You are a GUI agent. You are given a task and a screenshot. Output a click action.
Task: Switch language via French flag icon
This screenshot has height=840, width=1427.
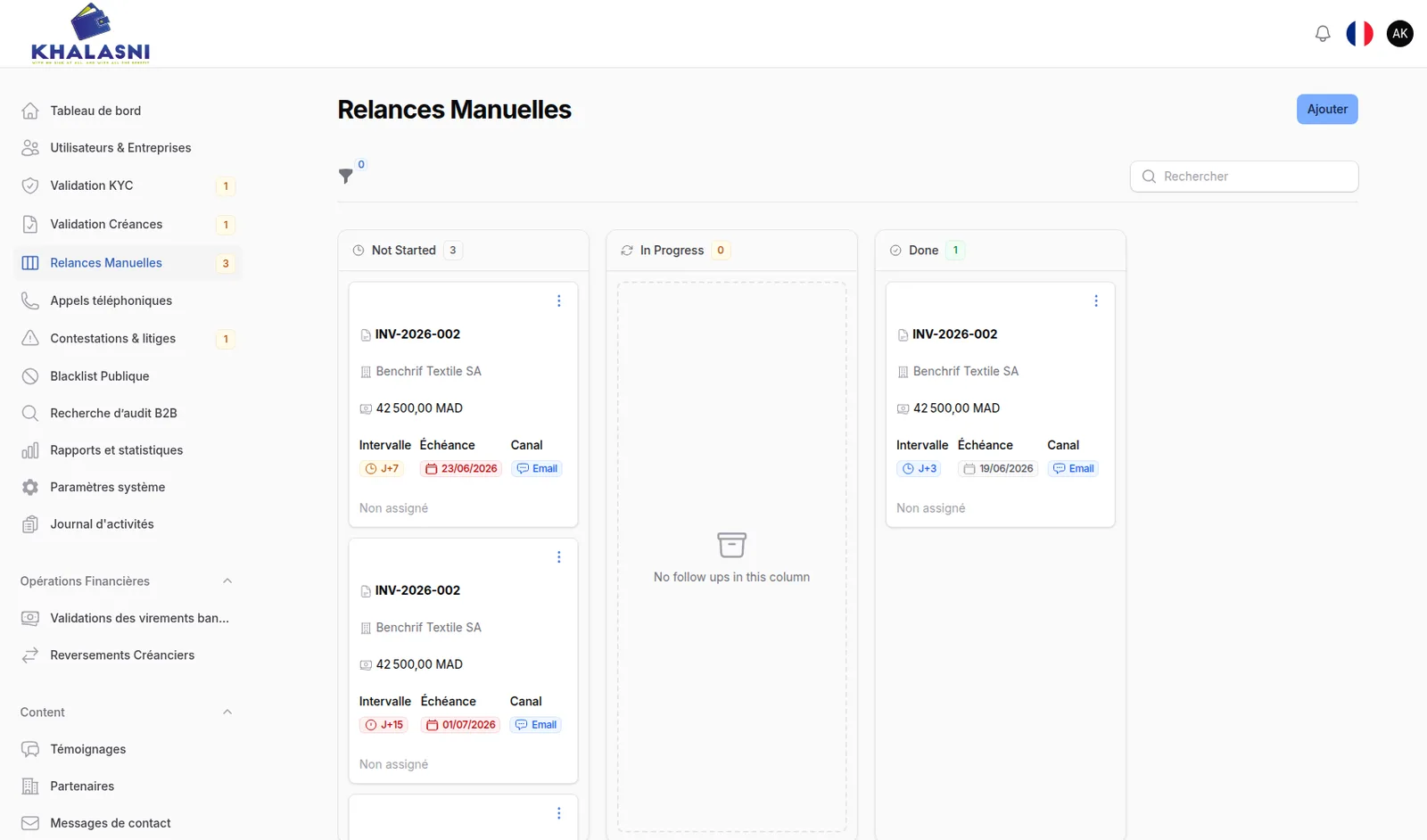1360,34
